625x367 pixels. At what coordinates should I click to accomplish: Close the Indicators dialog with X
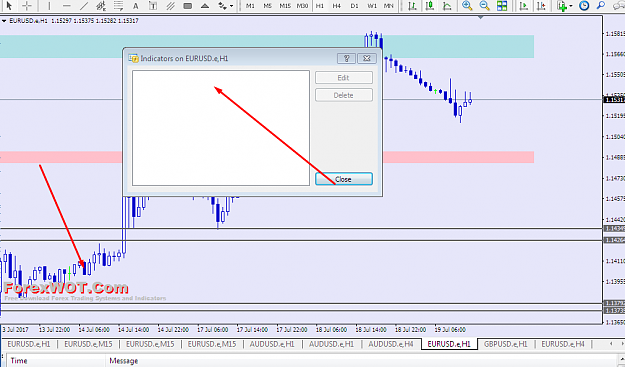click(367, 59)
